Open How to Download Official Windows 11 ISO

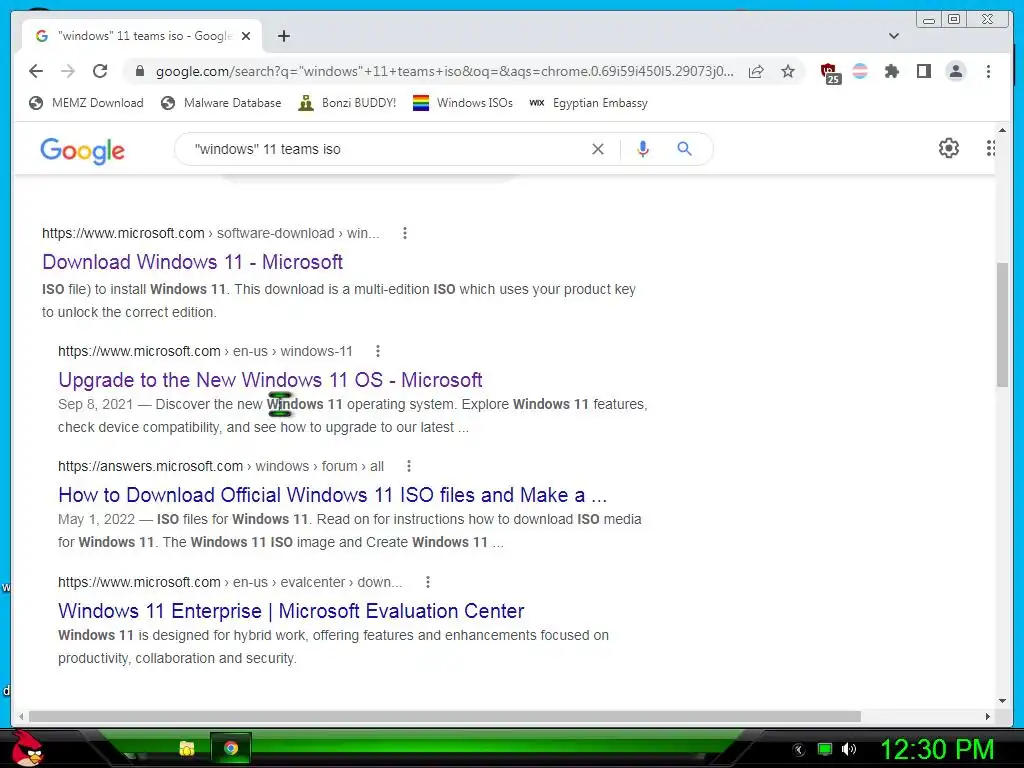coord(332,495)
